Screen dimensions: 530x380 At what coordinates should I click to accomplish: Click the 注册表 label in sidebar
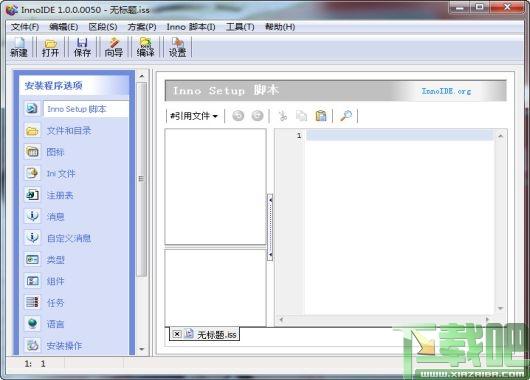[60, 195]
